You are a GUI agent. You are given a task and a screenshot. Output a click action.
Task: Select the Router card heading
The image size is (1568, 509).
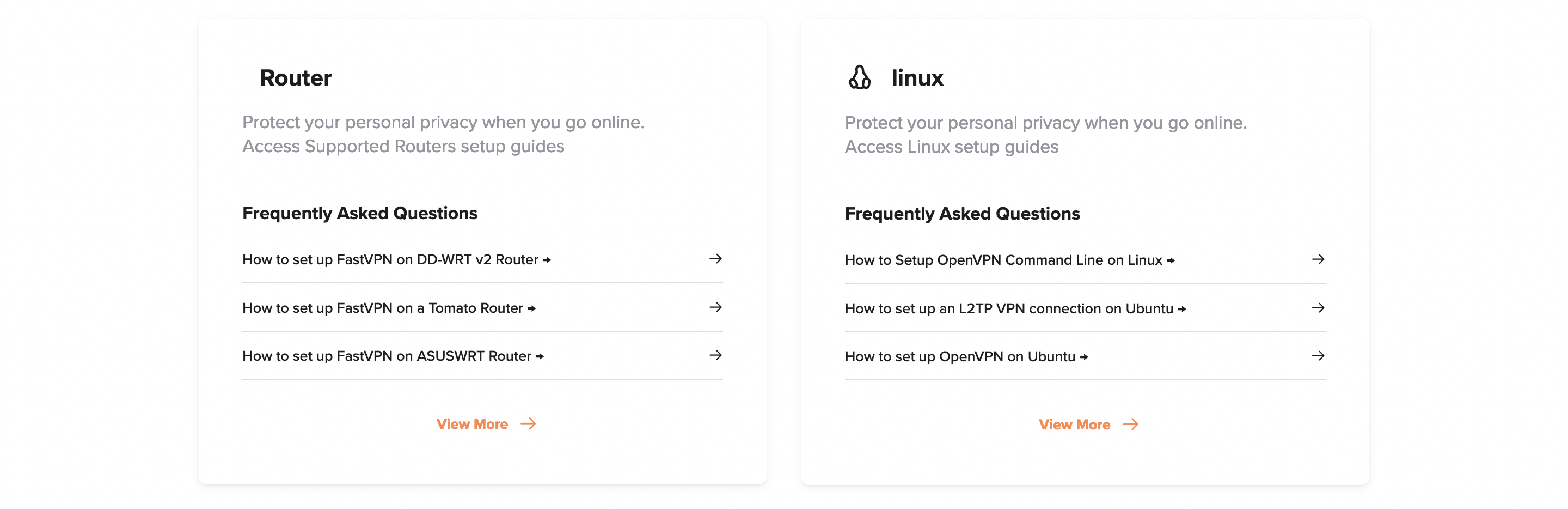[x=295, y=77]
